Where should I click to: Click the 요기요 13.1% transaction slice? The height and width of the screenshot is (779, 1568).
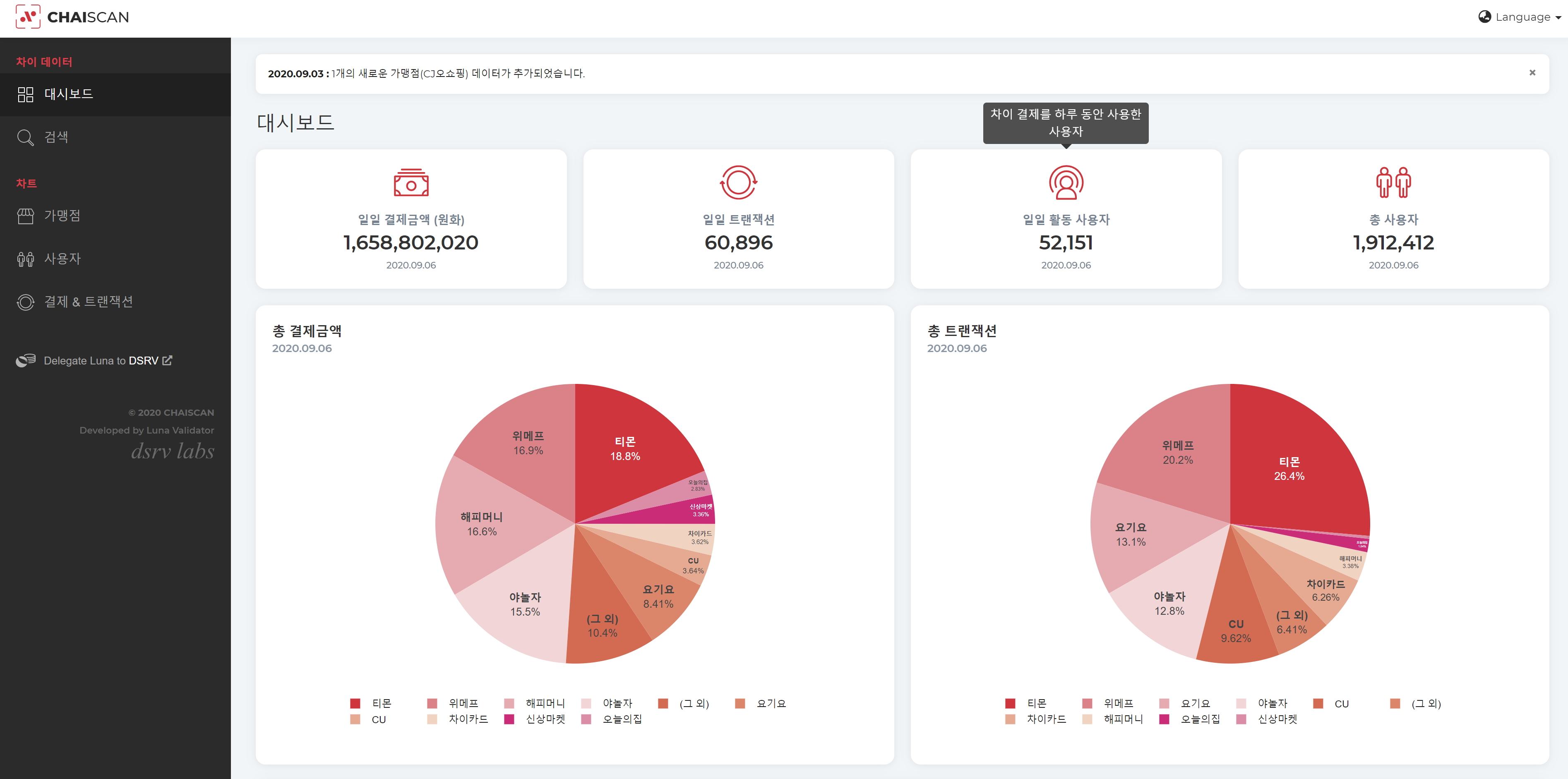[1130, 535]
